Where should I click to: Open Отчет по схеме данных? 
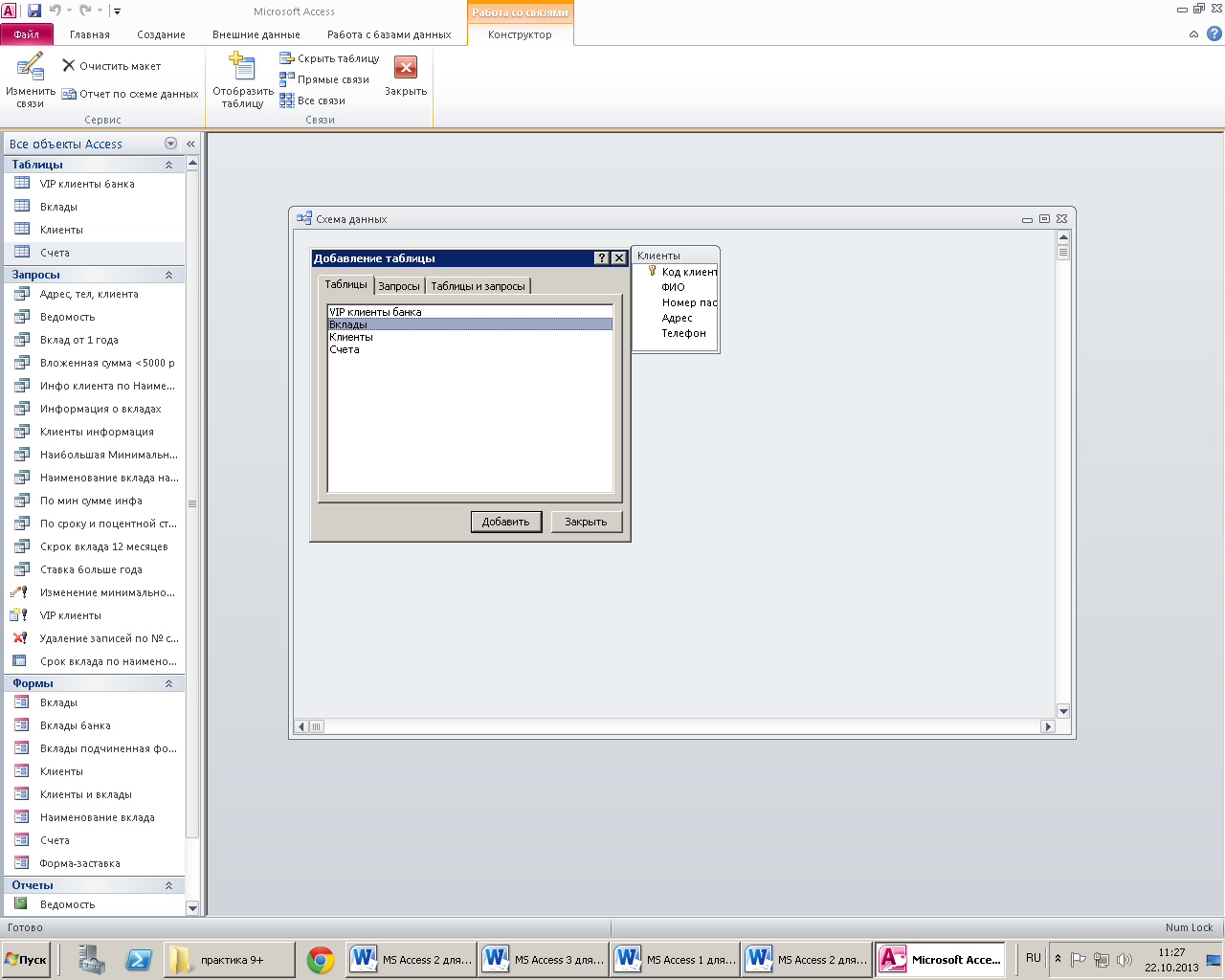click(x=130, y=94)
